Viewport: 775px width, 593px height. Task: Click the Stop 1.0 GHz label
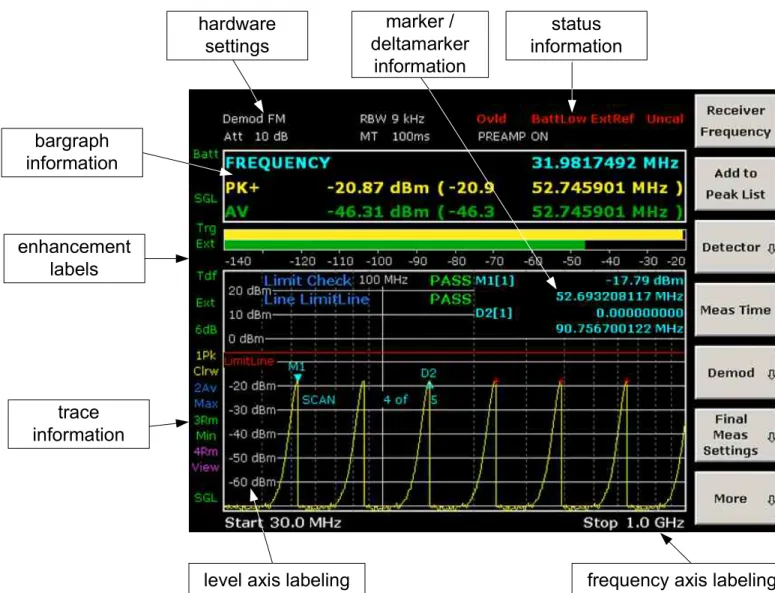coord(634,523)
